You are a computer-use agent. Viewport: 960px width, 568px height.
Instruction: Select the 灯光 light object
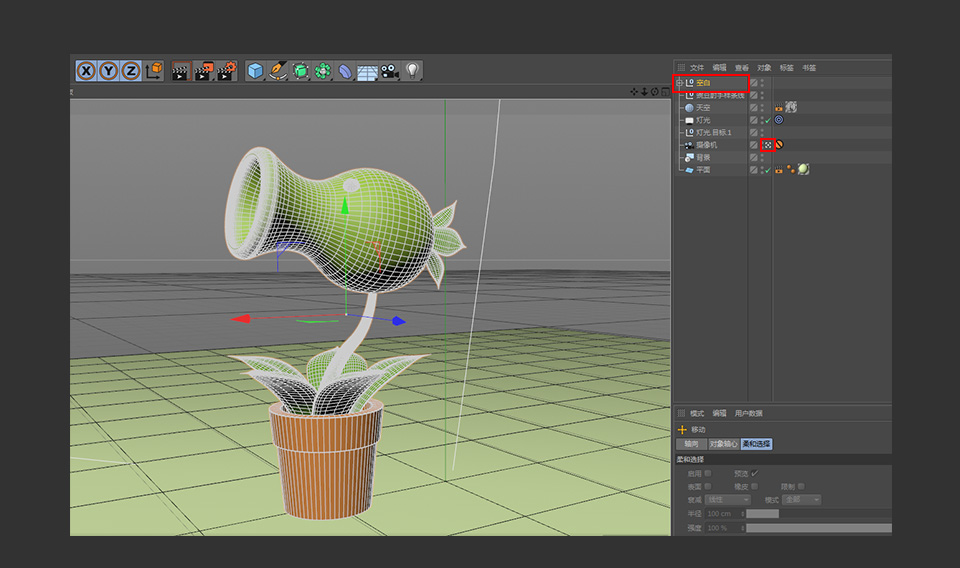703,120
